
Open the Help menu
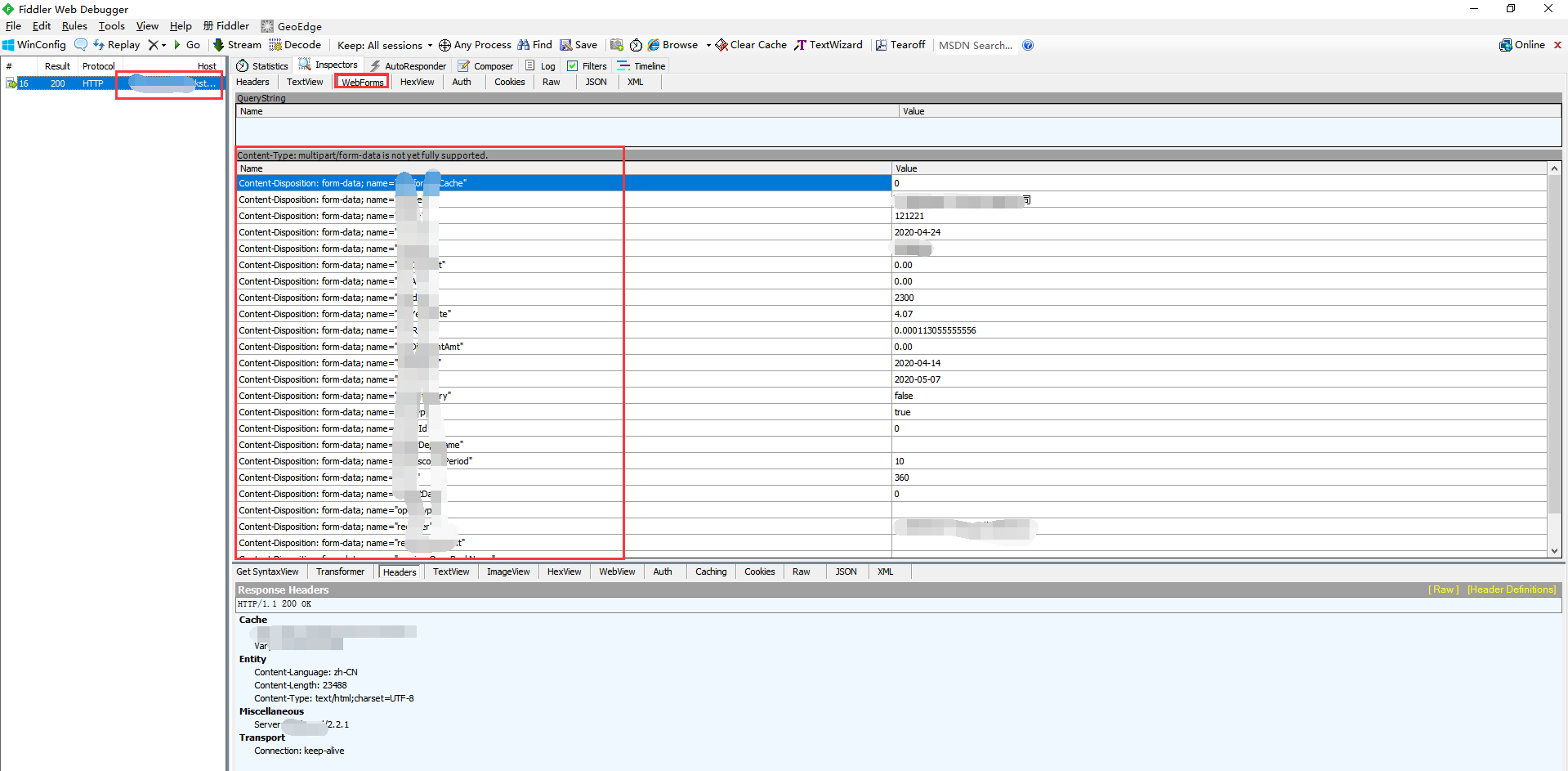click(x=181, y=26)
